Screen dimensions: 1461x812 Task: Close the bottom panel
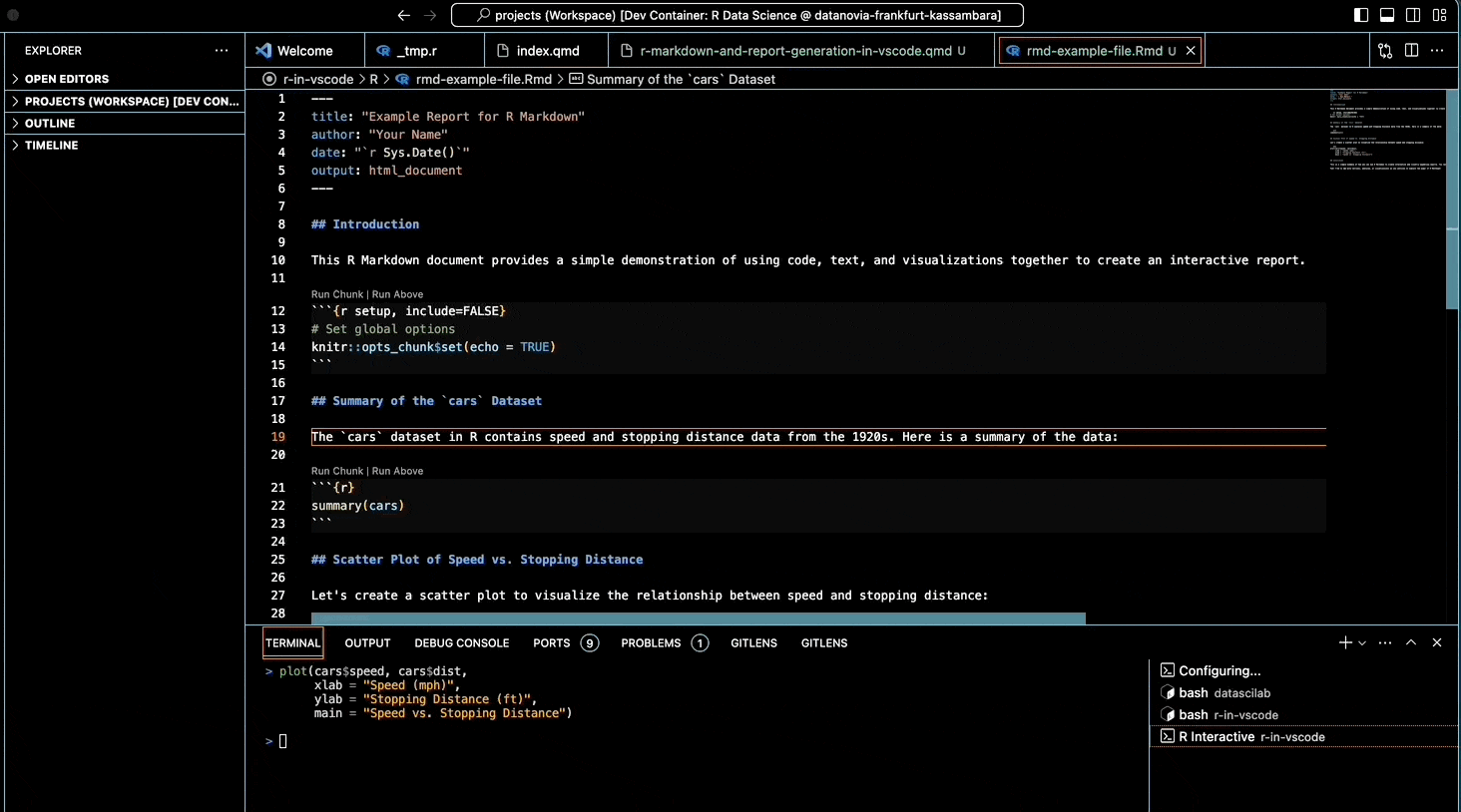(1437, 642)
